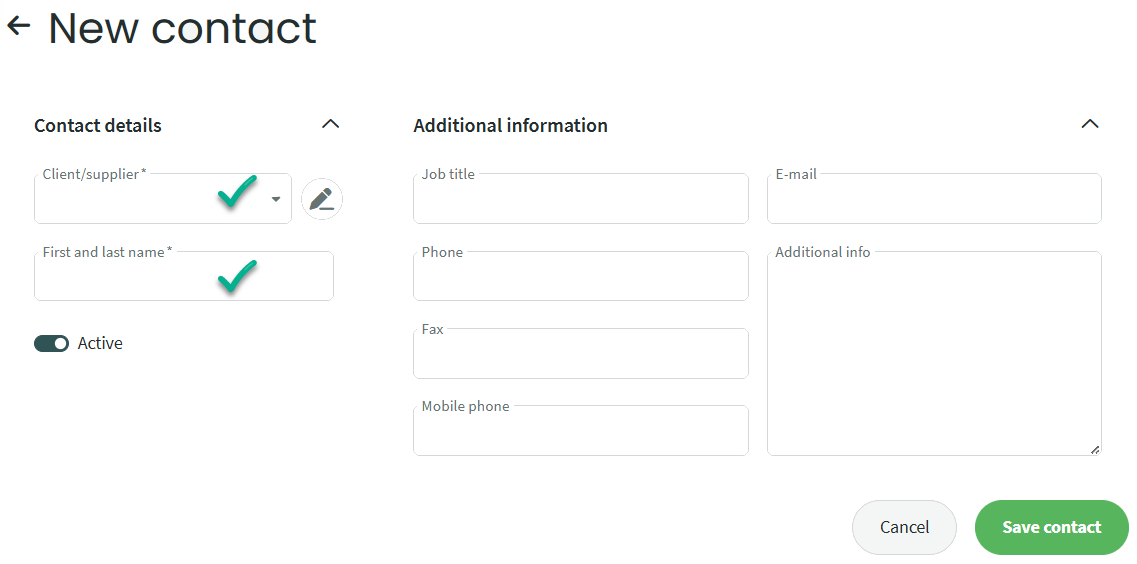This screenshot has height=564, width=1137.
Task: Click the Contact details heading
Action: click(x=98, y=125)
